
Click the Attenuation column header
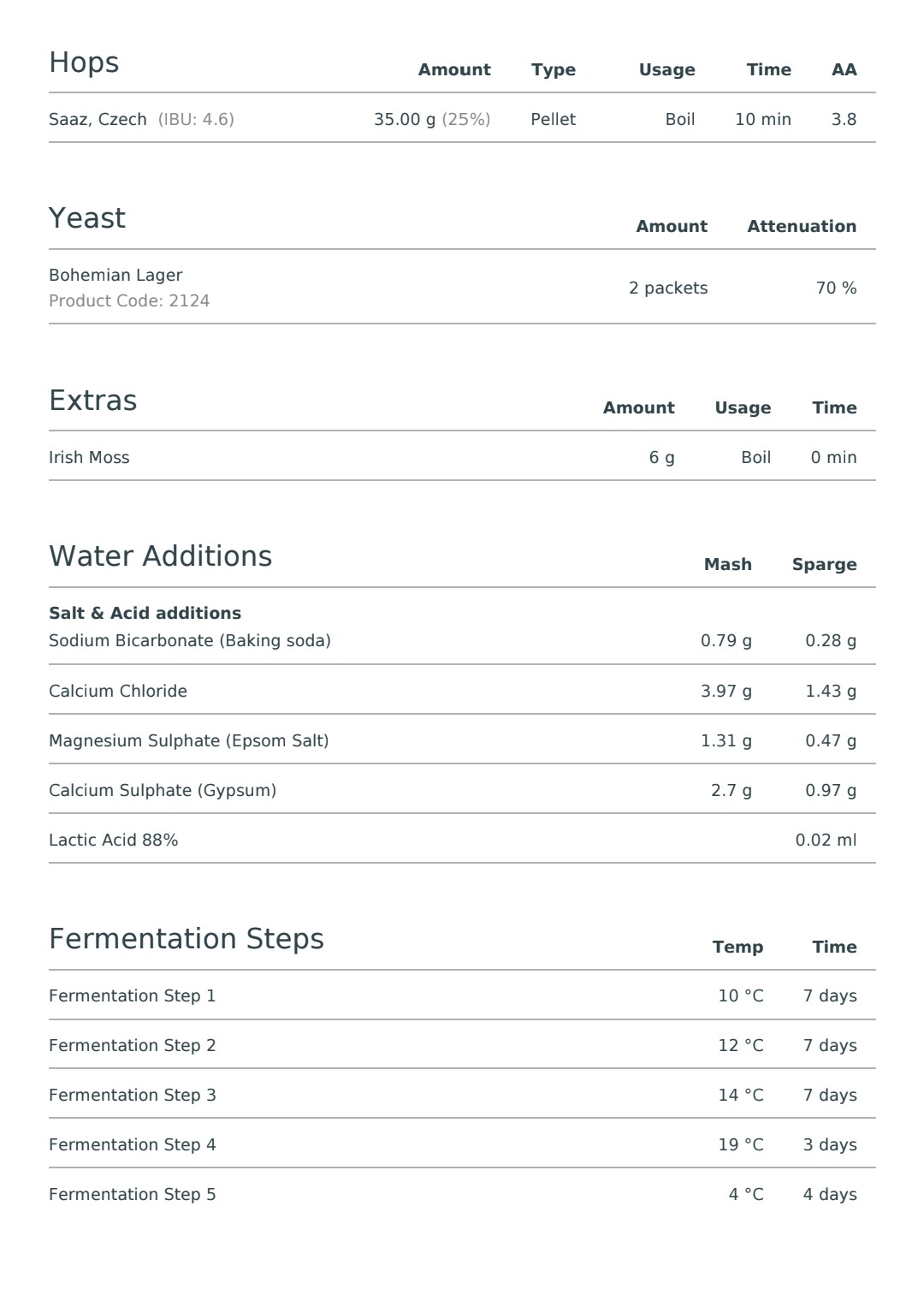point(802,227)
